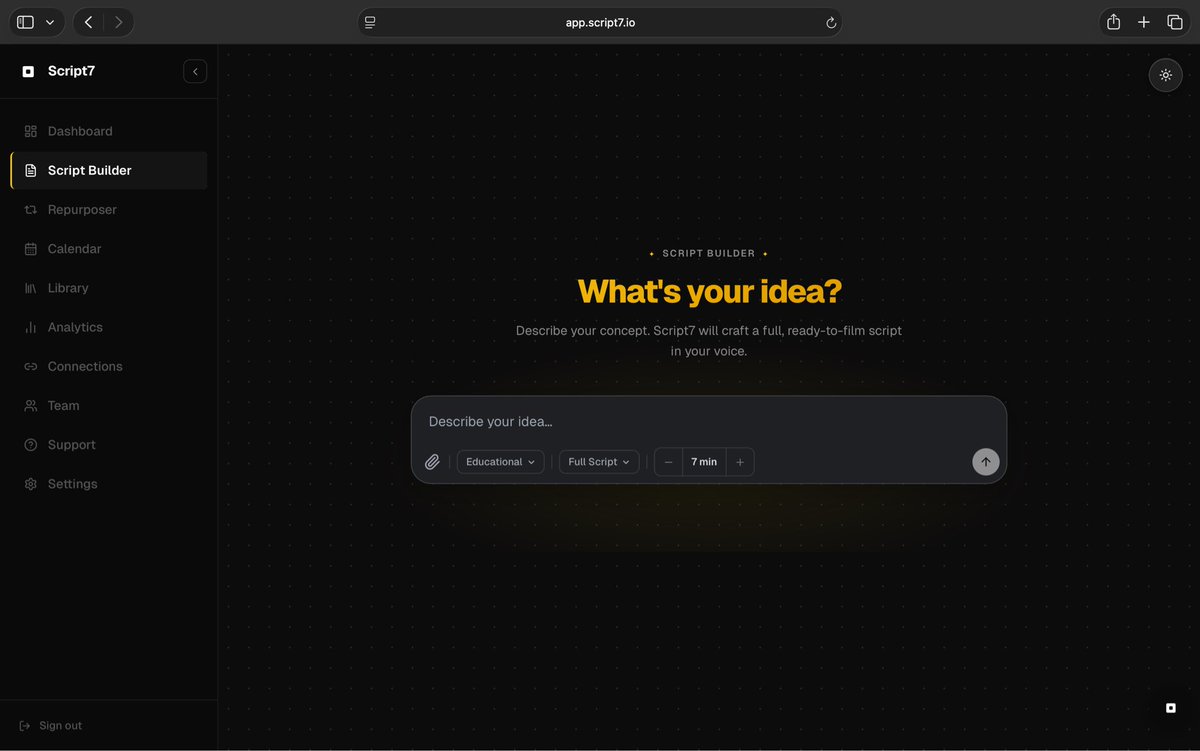Click the Calendar icon in sidebar
Image resolution: width=1200 pixels, height=751 pixels.
tap(30, 249)
